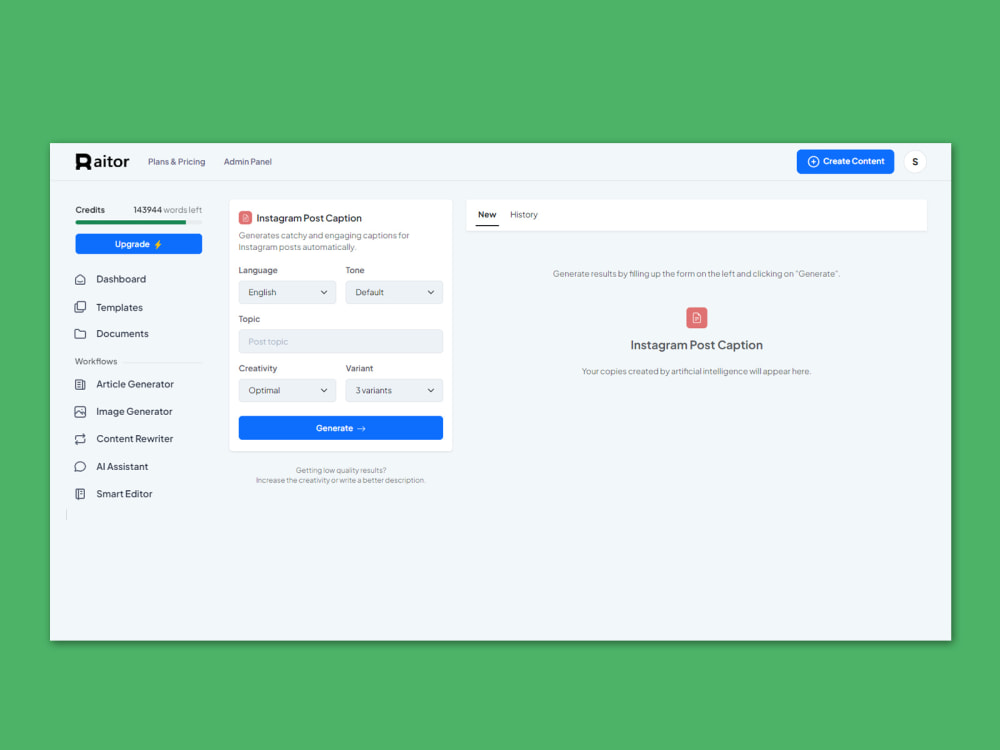Screen dimensions: 1000x750
Task: Click the lightning bolt on Upgrade
Action: [x=158, y=244]
